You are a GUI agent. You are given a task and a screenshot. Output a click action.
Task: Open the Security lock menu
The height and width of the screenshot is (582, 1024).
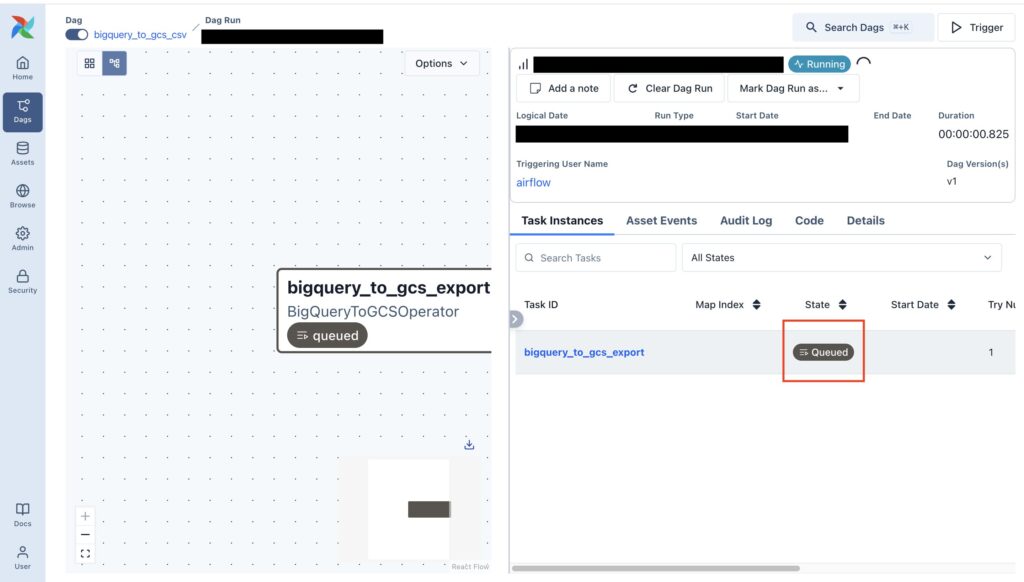[x=22, y=281]
